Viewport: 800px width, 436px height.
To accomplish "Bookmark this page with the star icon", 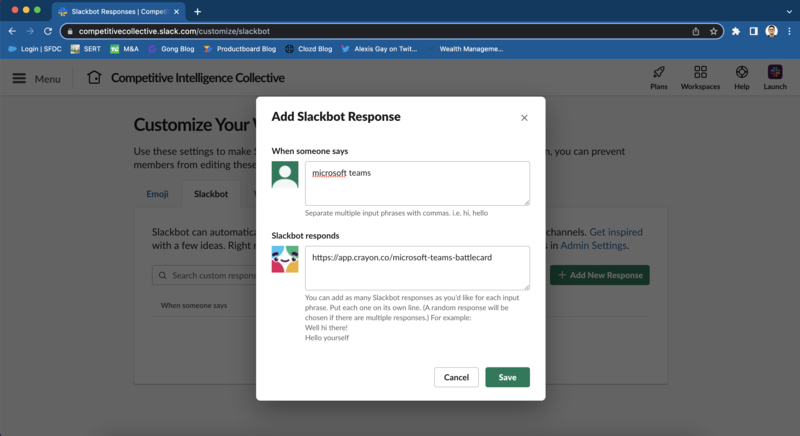I will [714, 31].
